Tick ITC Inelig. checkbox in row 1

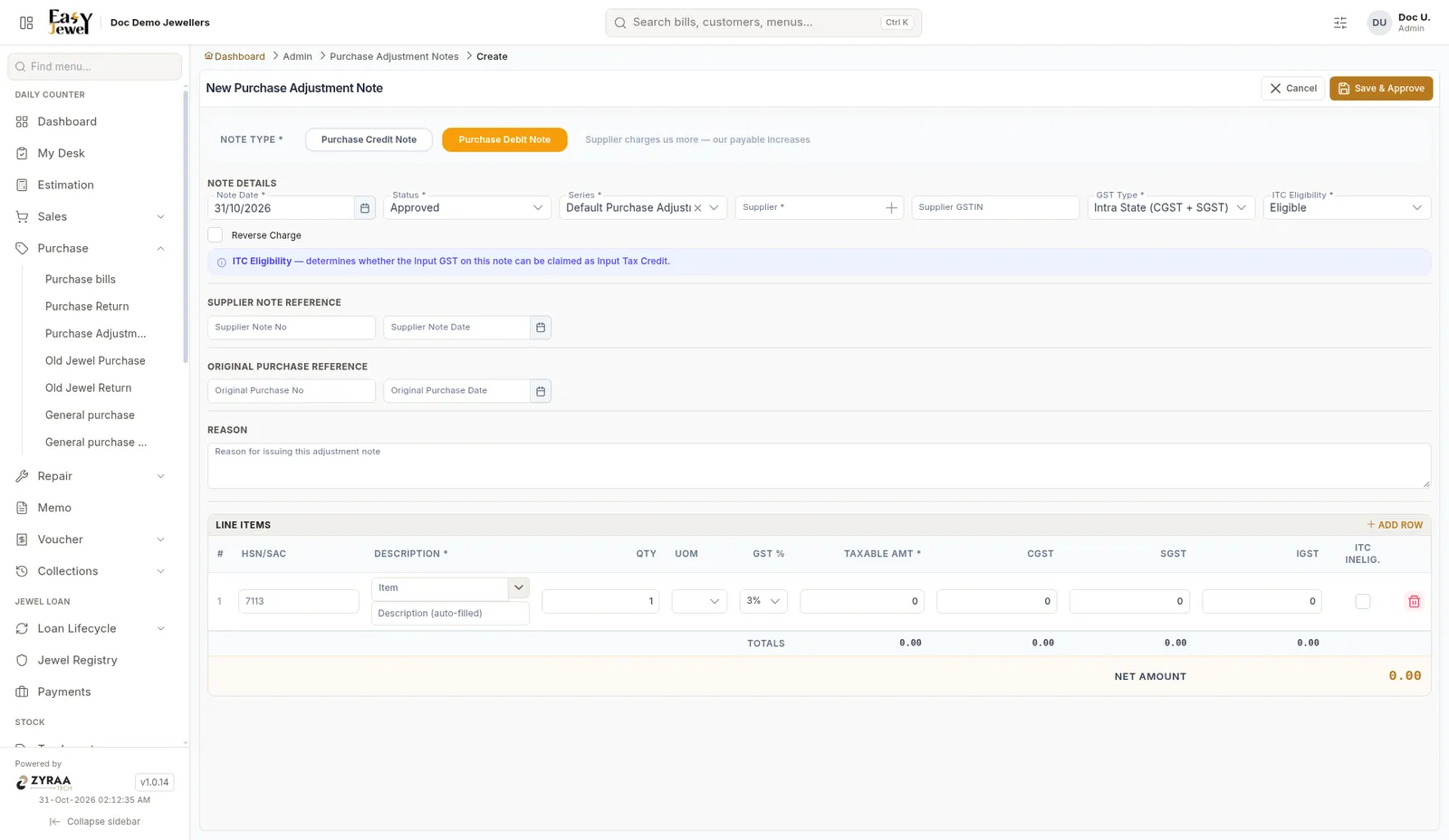tap(1362, 601)
